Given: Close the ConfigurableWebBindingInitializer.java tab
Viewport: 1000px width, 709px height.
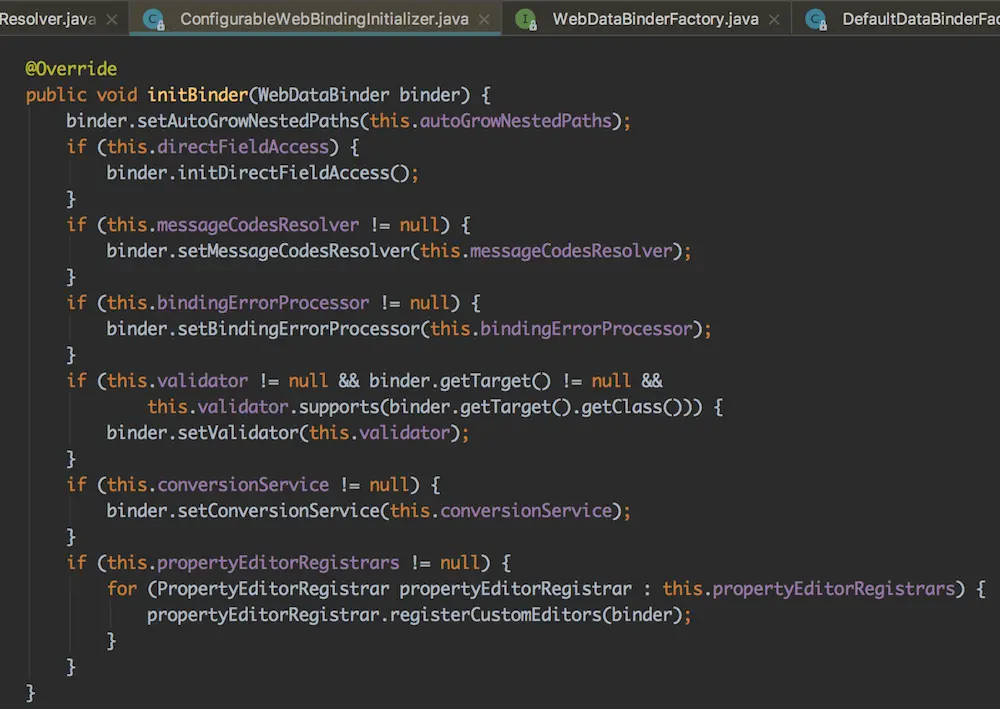Looking at the screenshot, I should (484, 19).
